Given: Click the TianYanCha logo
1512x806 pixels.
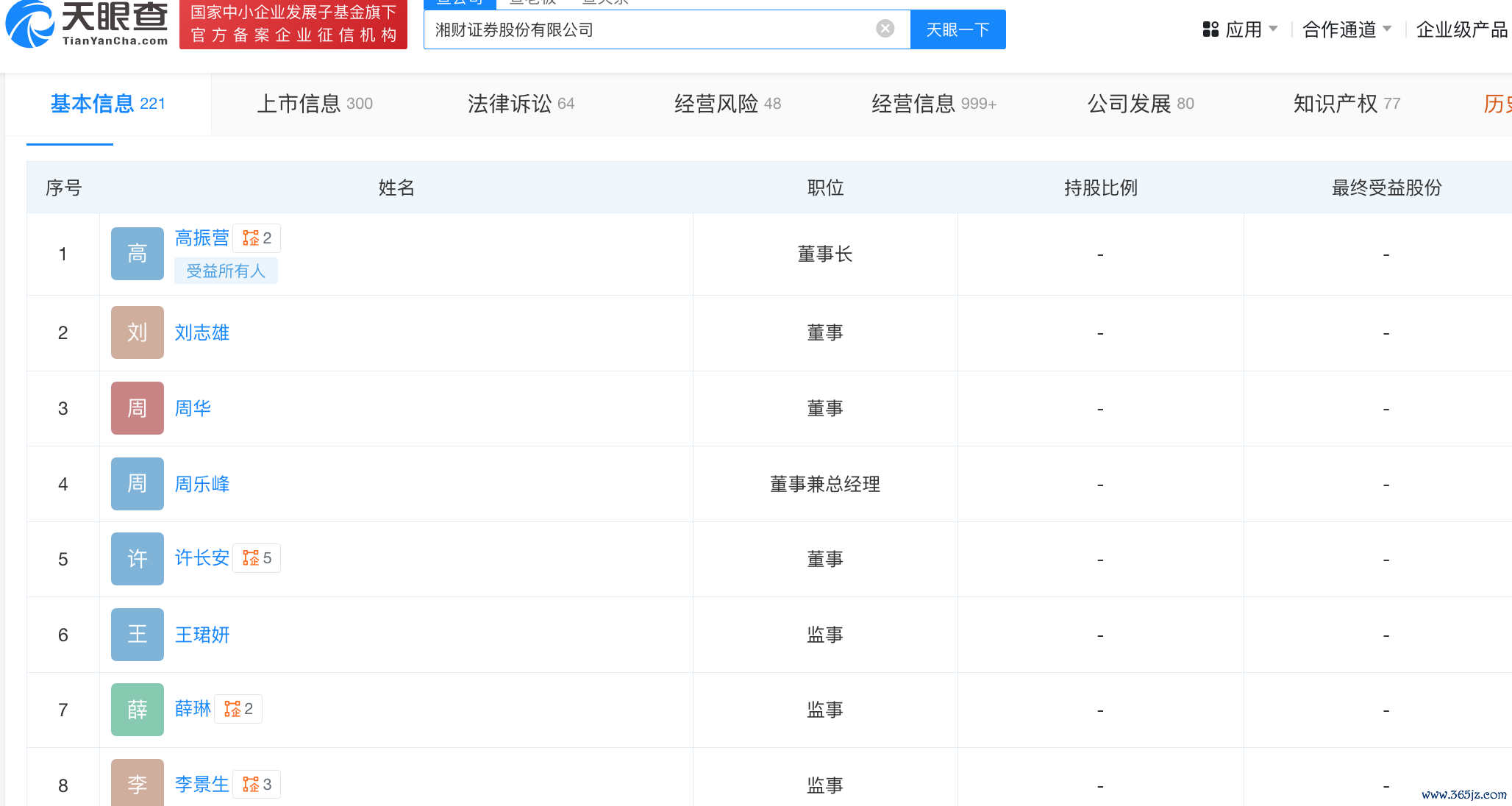Looking at the screenshot, I should [x=87, y=24].
